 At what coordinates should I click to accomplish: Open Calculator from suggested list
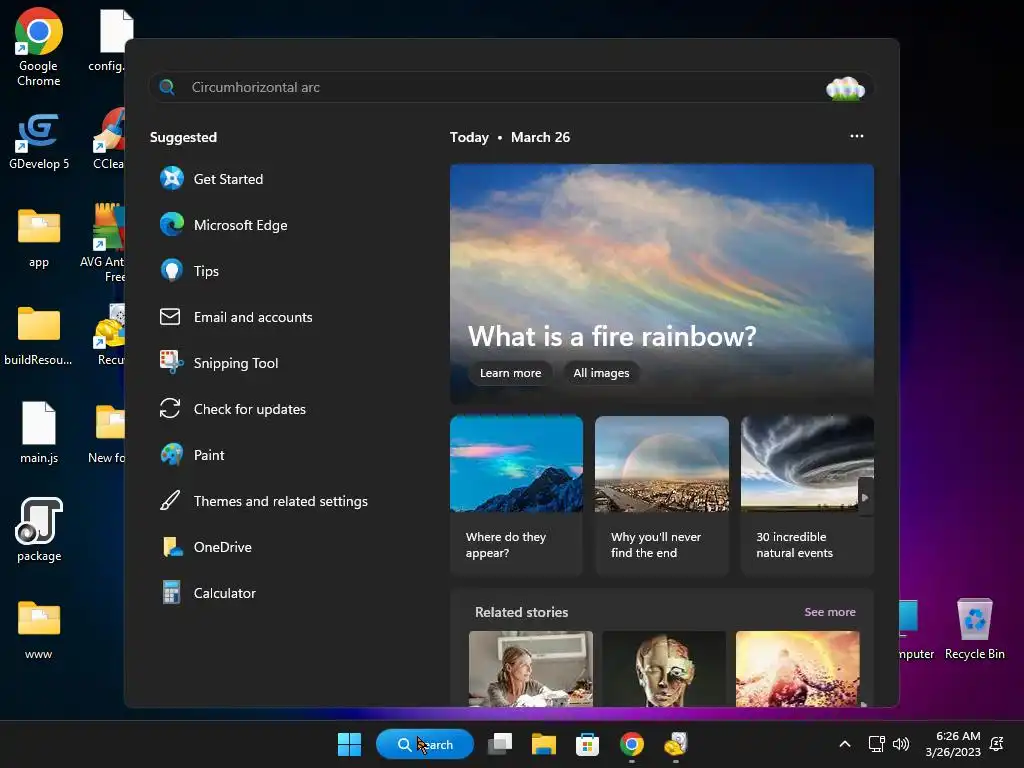click(x=208, y=593)
